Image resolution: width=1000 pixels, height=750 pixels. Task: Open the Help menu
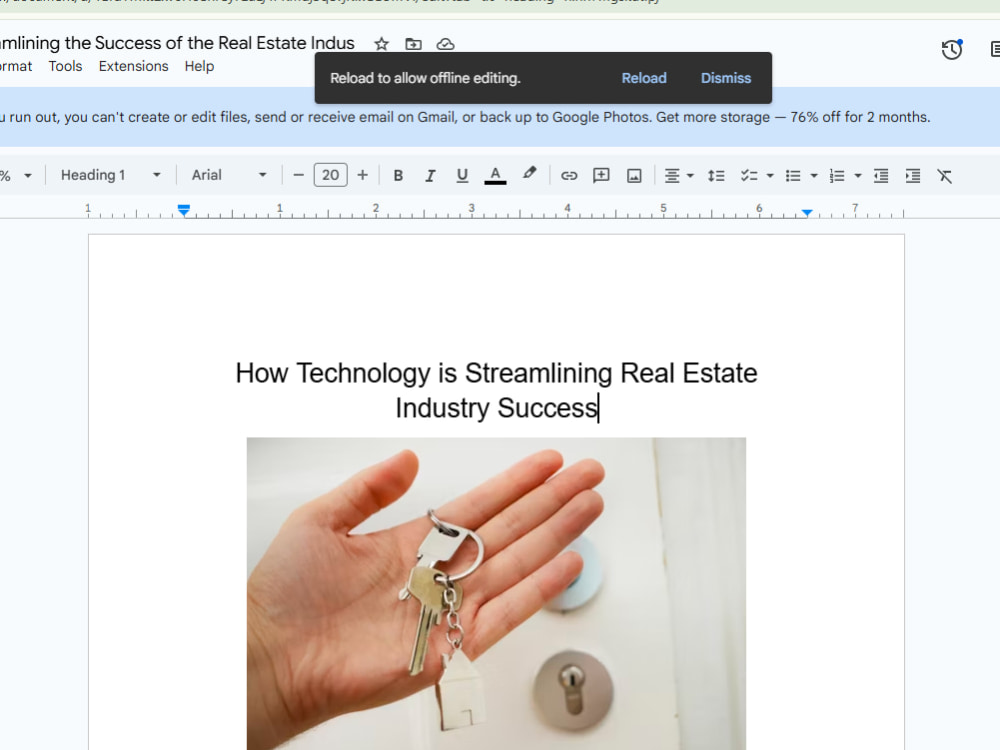[x=199, y=66]
